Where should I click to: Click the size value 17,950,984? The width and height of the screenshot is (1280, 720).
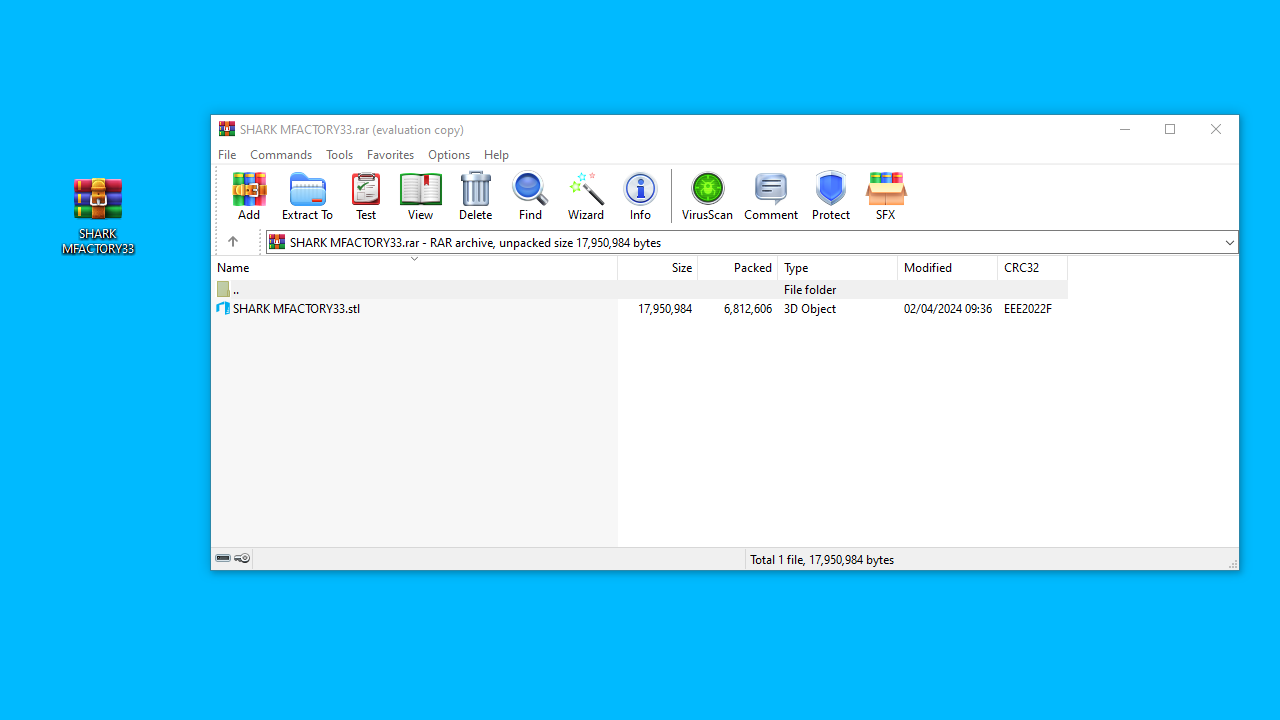pyautogui.click(x=665, y=309)
